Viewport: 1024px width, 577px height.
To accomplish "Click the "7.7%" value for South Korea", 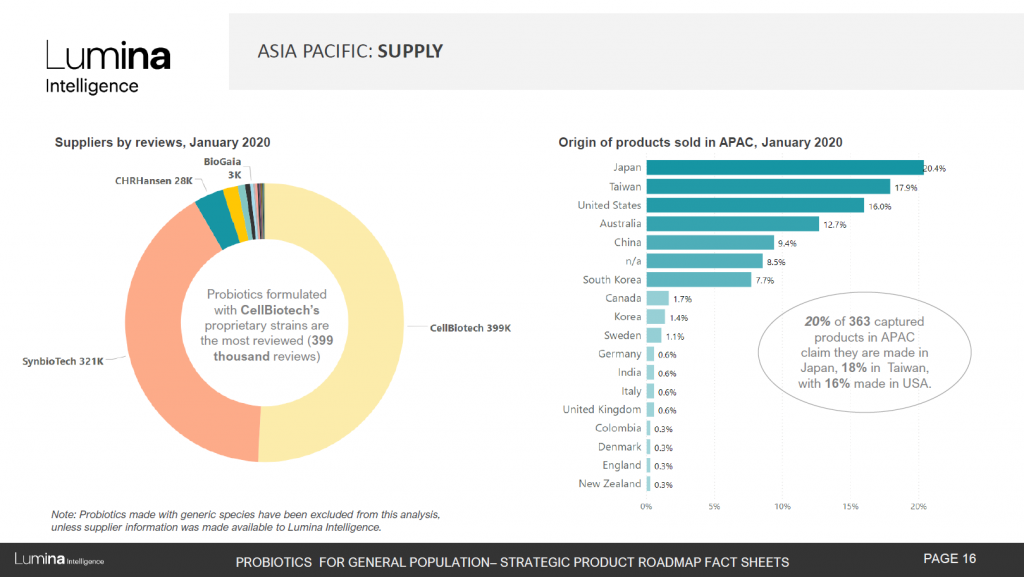I will coord(765,281).
